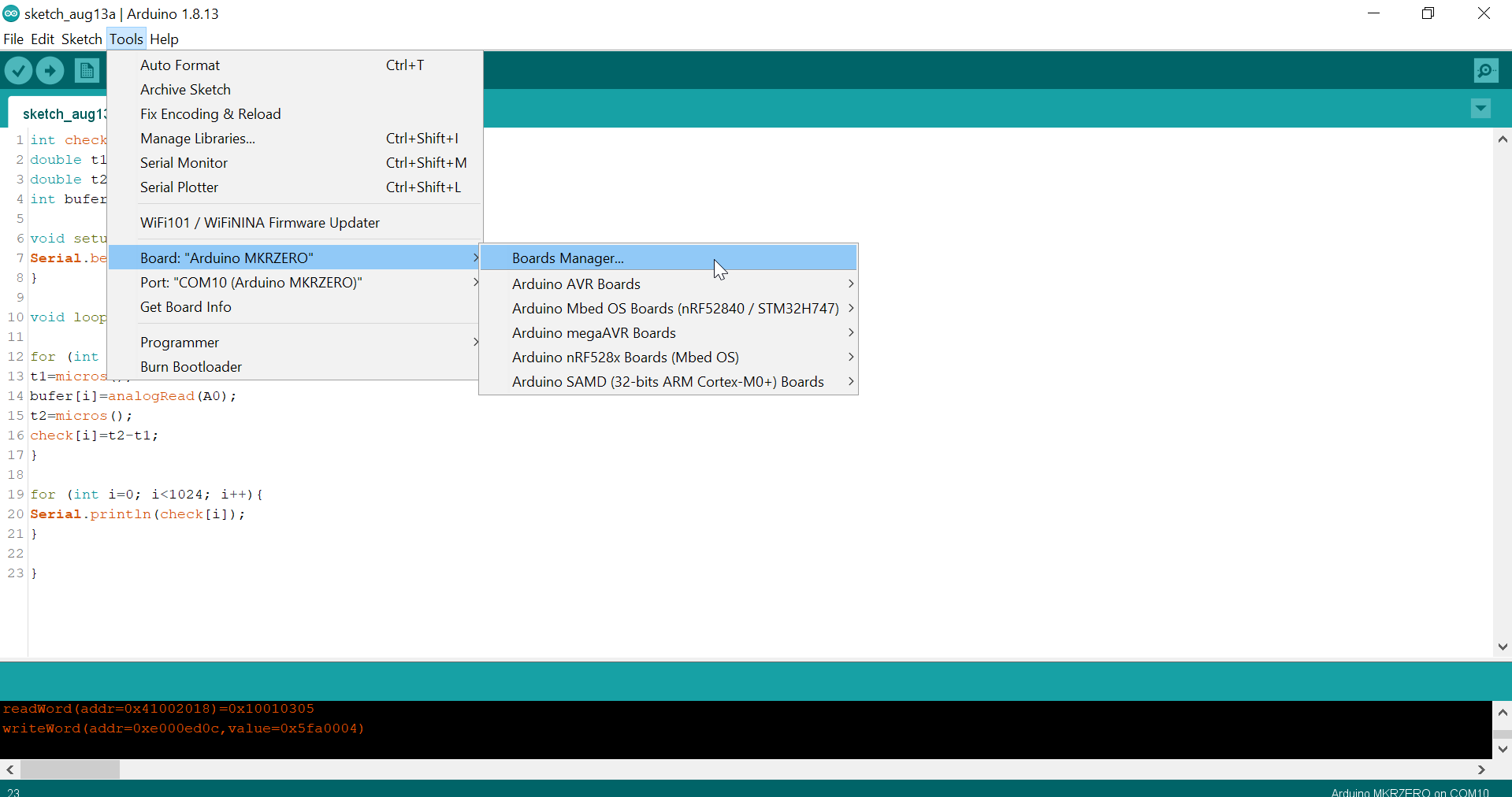The width and height of the screenshot is (1512, 797).
Task: Click code line check[i]=t2-t1;
Action: click(95, 436)
